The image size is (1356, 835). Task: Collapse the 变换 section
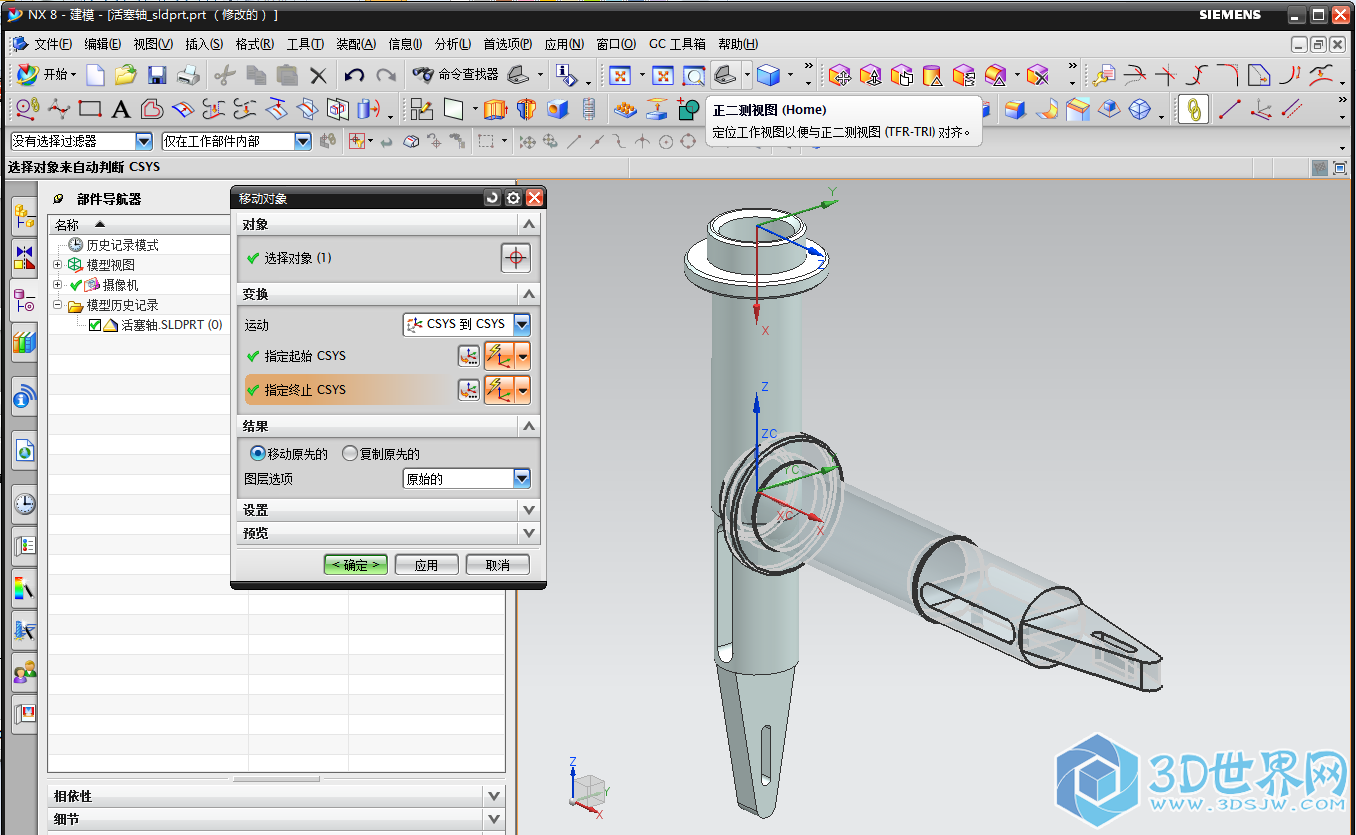tap(529, 294)
